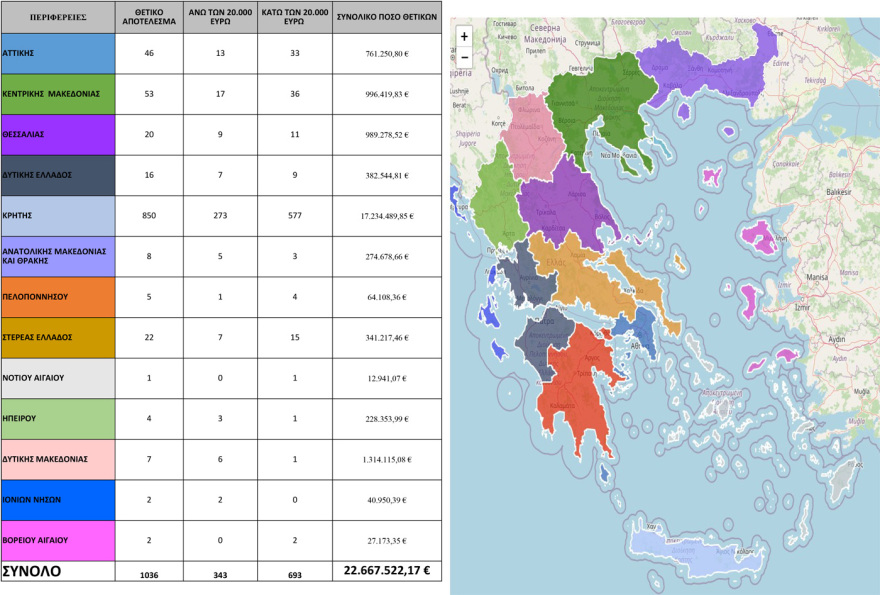Image resolution: width=880 pixels, height=595 pixels.
Task: Click the total amount 22.667.522,17 € cell
Action: [385, 571]
